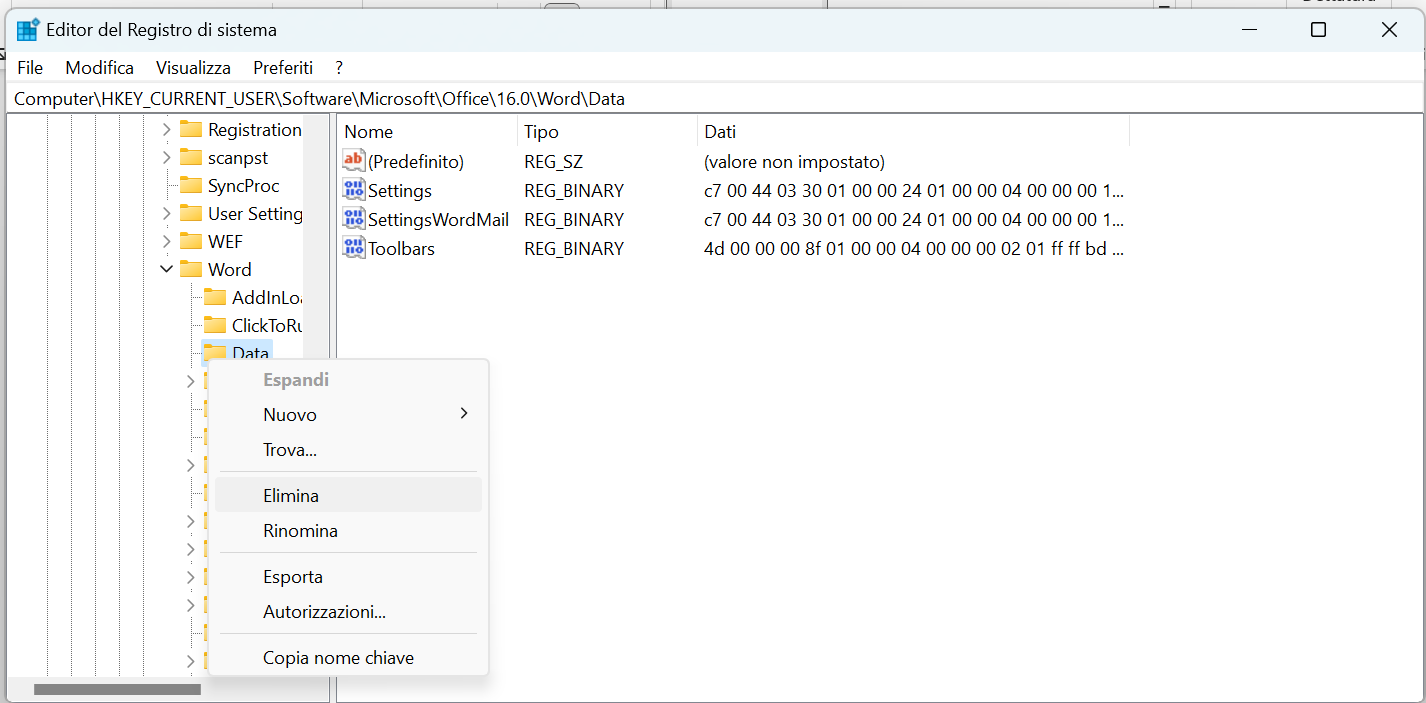Image resolution: width=1426 pixels, height=703 pixels.
Task: Open the Visualizza menu
Action: point(193,67)
